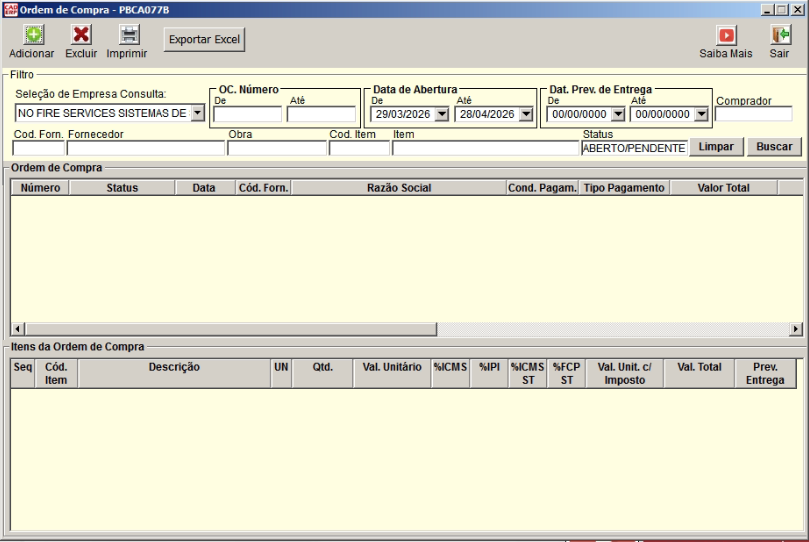Click the Sair exit door icon

[x=781, y=36]
